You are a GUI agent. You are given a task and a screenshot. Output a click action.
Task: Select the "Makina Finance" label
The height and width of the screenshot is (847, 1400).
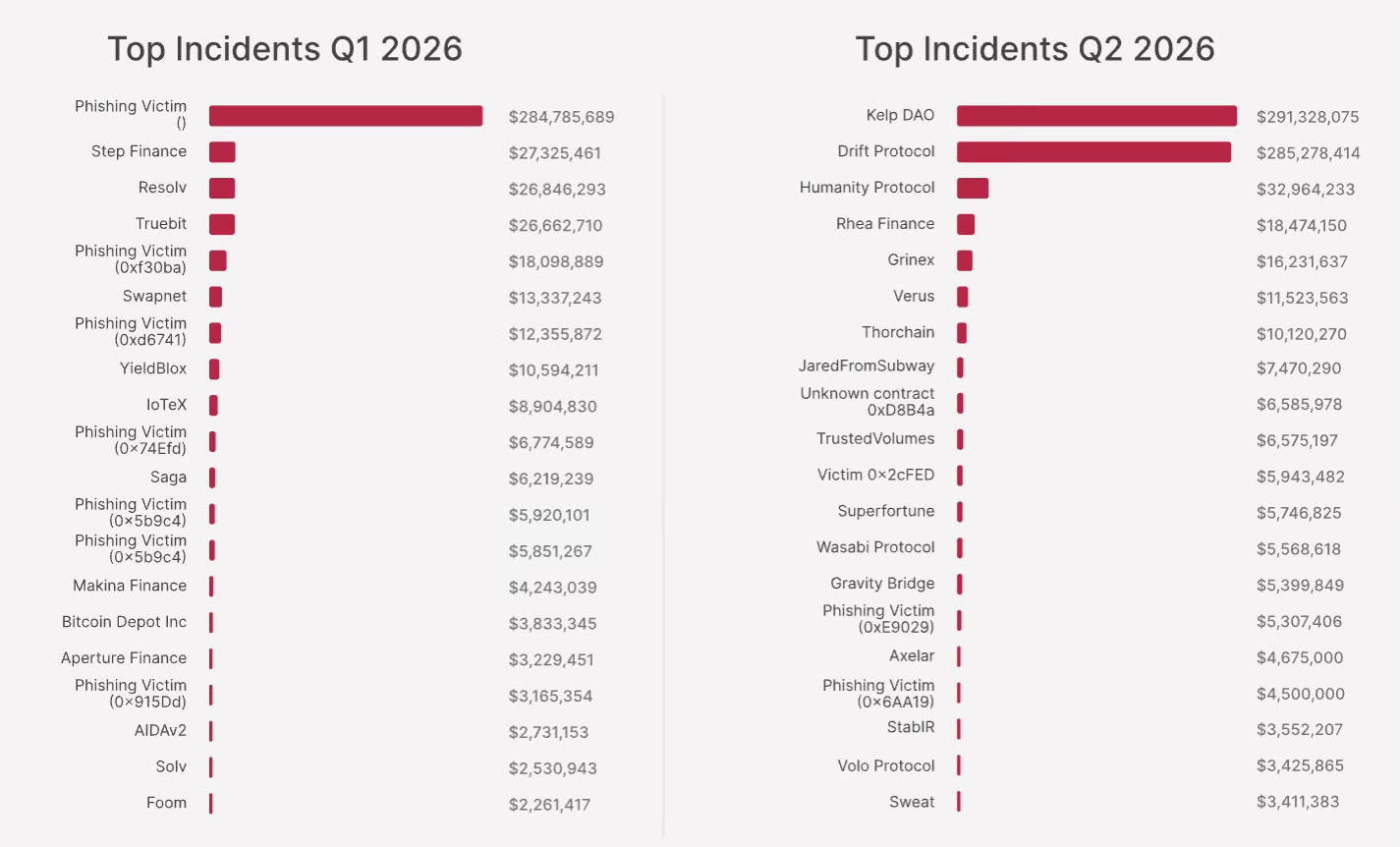click(130, 586)
